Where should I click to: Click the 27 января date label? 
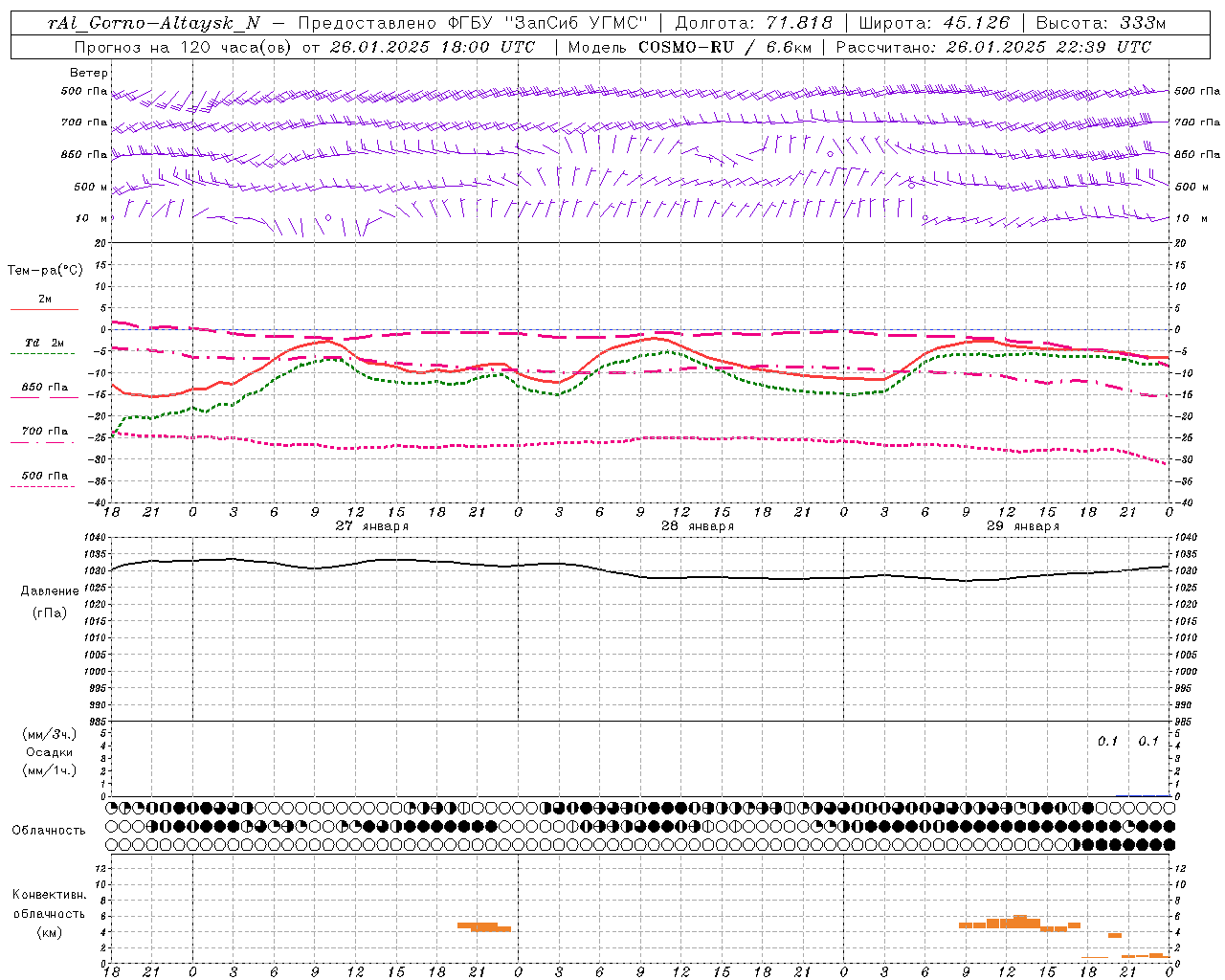pyautogui.click(x=371, y=526)
